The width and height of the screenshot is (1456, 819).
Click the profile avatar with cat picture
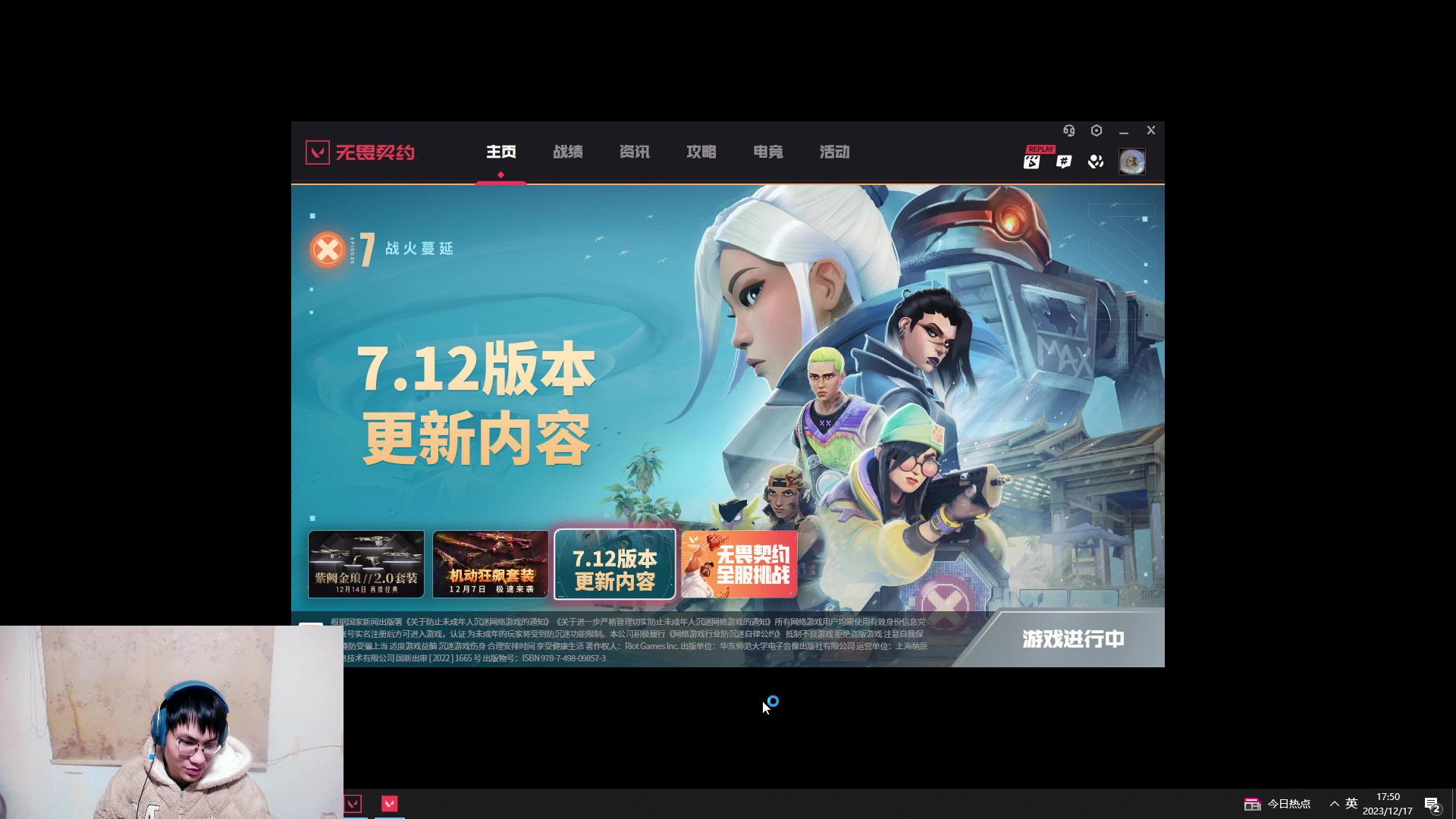1131,161
